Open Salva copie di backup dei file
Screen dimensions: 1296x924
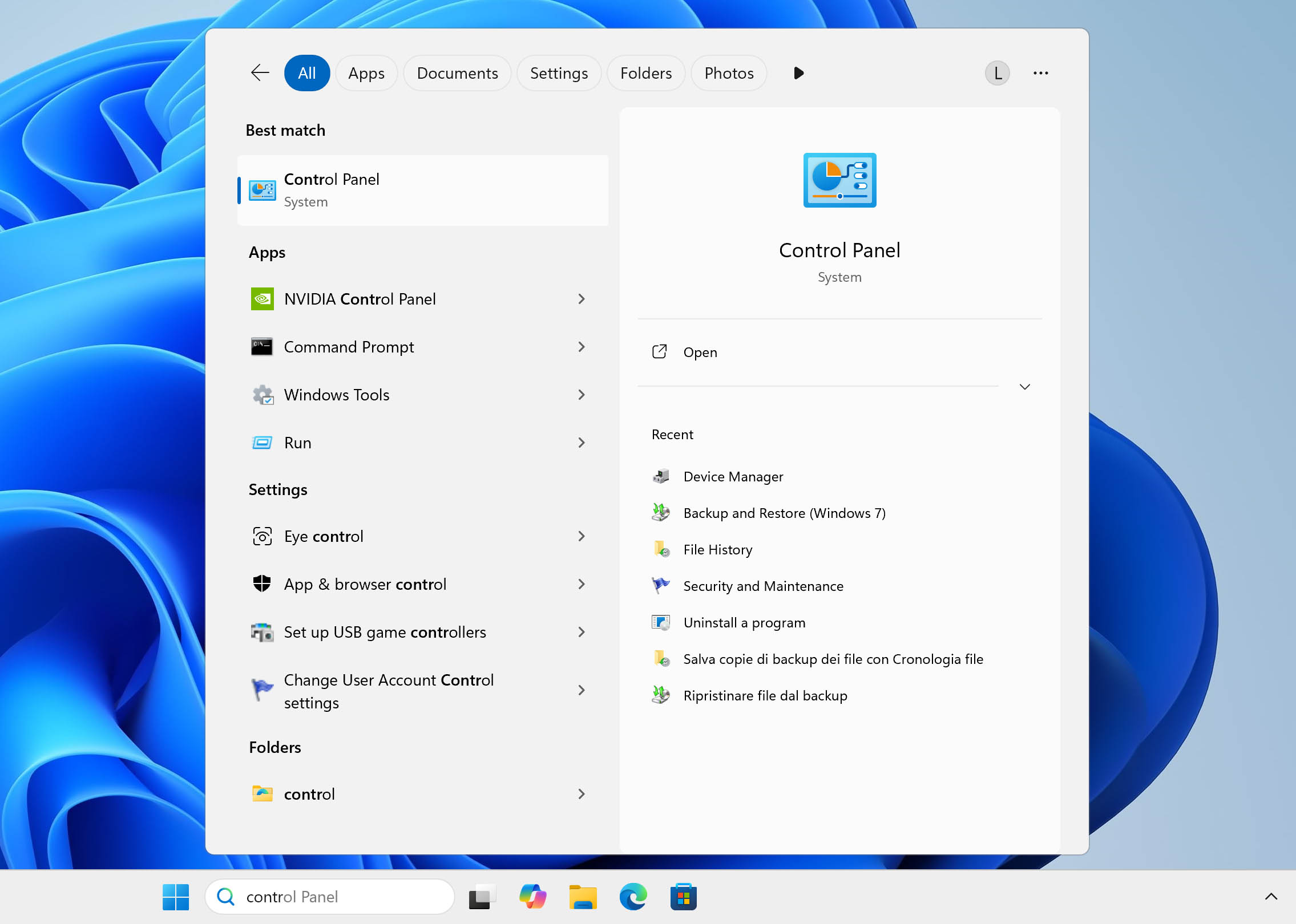tap(839, 659)
